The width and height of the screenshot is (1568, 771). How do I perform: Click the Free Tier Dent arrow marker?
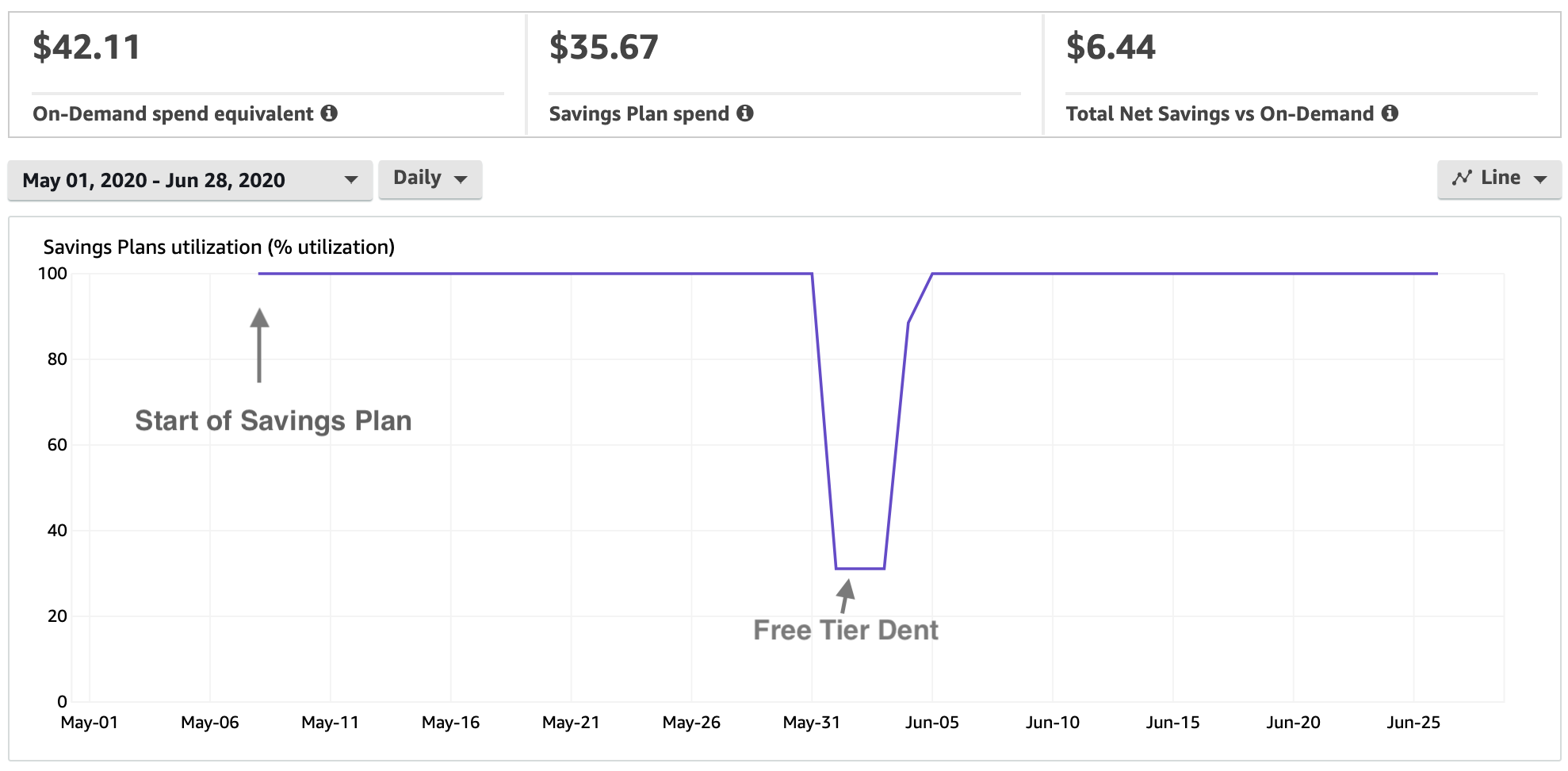pyautogui.click(x=845, y=596)
